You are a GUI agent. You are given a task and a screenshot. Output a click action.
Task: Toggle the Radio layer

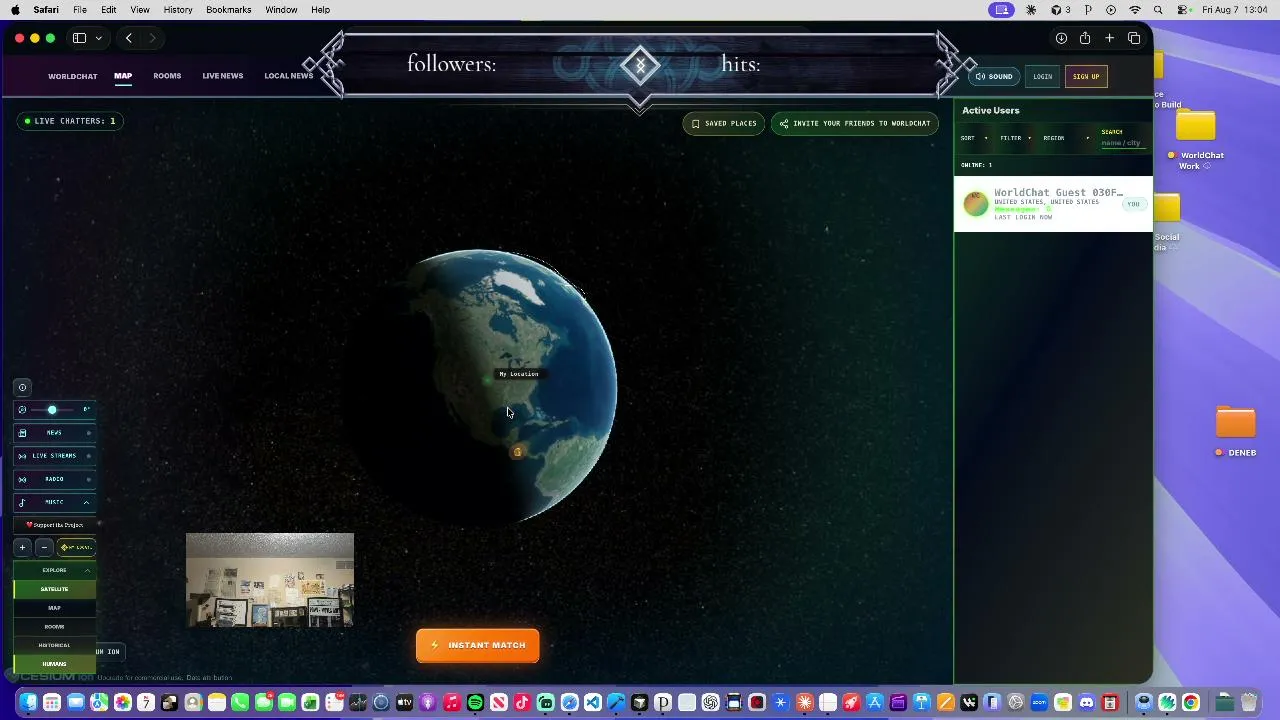[x=54, y=479]
